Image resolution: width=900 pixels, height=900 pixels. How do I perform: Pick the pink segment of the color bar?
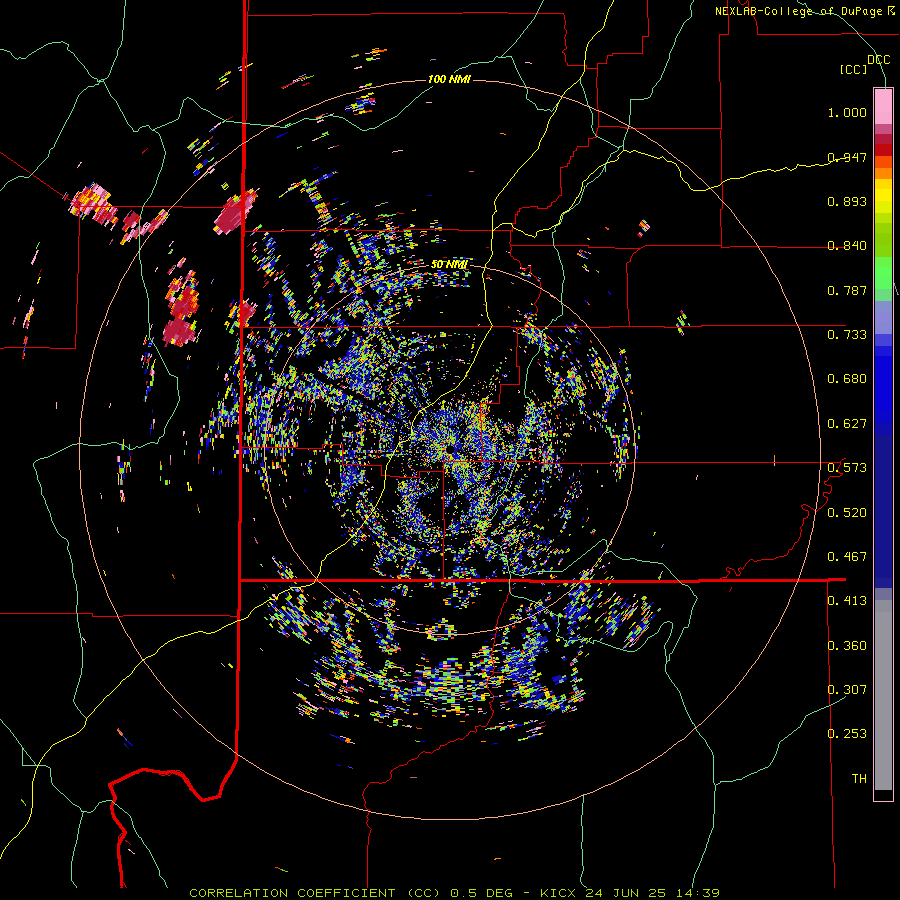[x=883, y=107]
